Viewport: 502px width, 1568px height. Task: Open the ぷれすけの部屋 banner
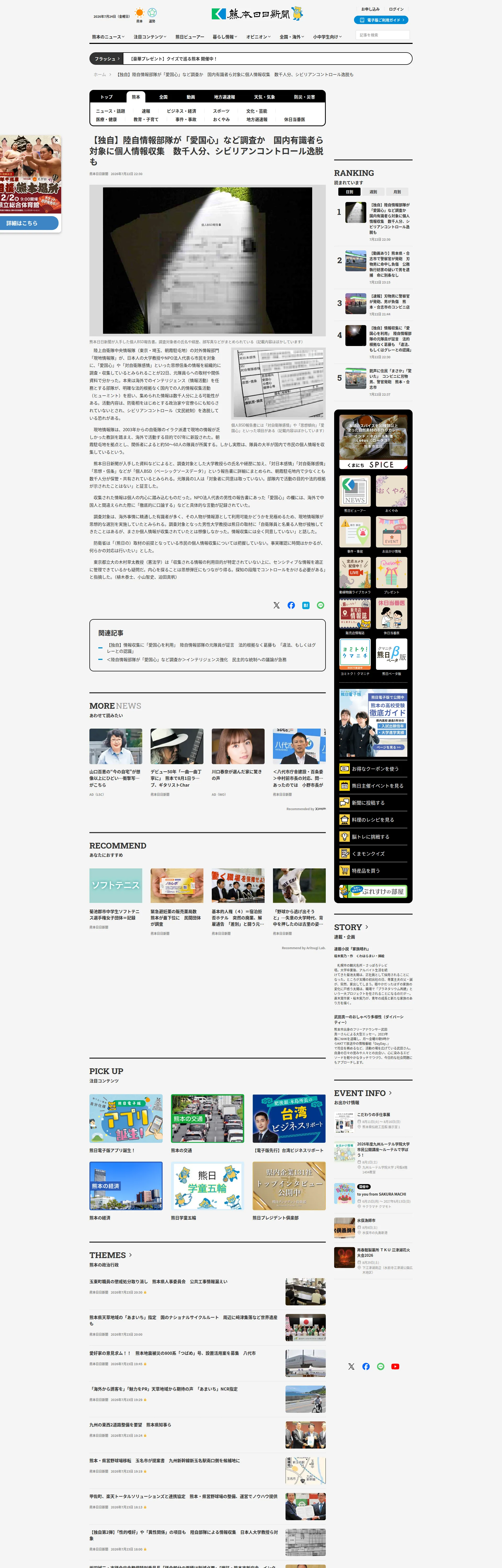coord(373,891)
